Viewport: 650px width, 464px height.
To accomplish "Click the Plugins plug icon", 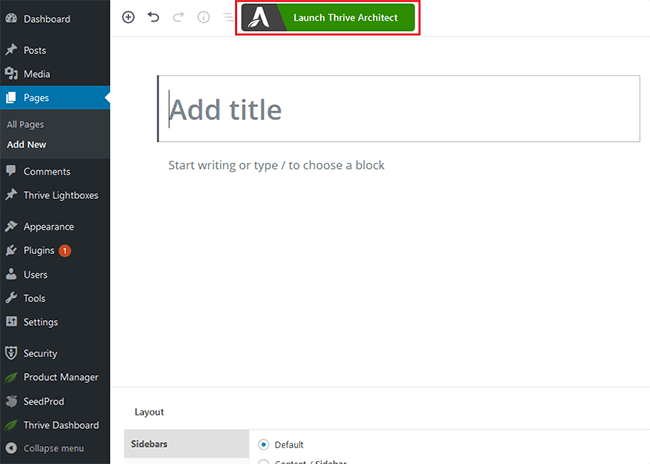I will pyautogui.click(x=11, y=250).
